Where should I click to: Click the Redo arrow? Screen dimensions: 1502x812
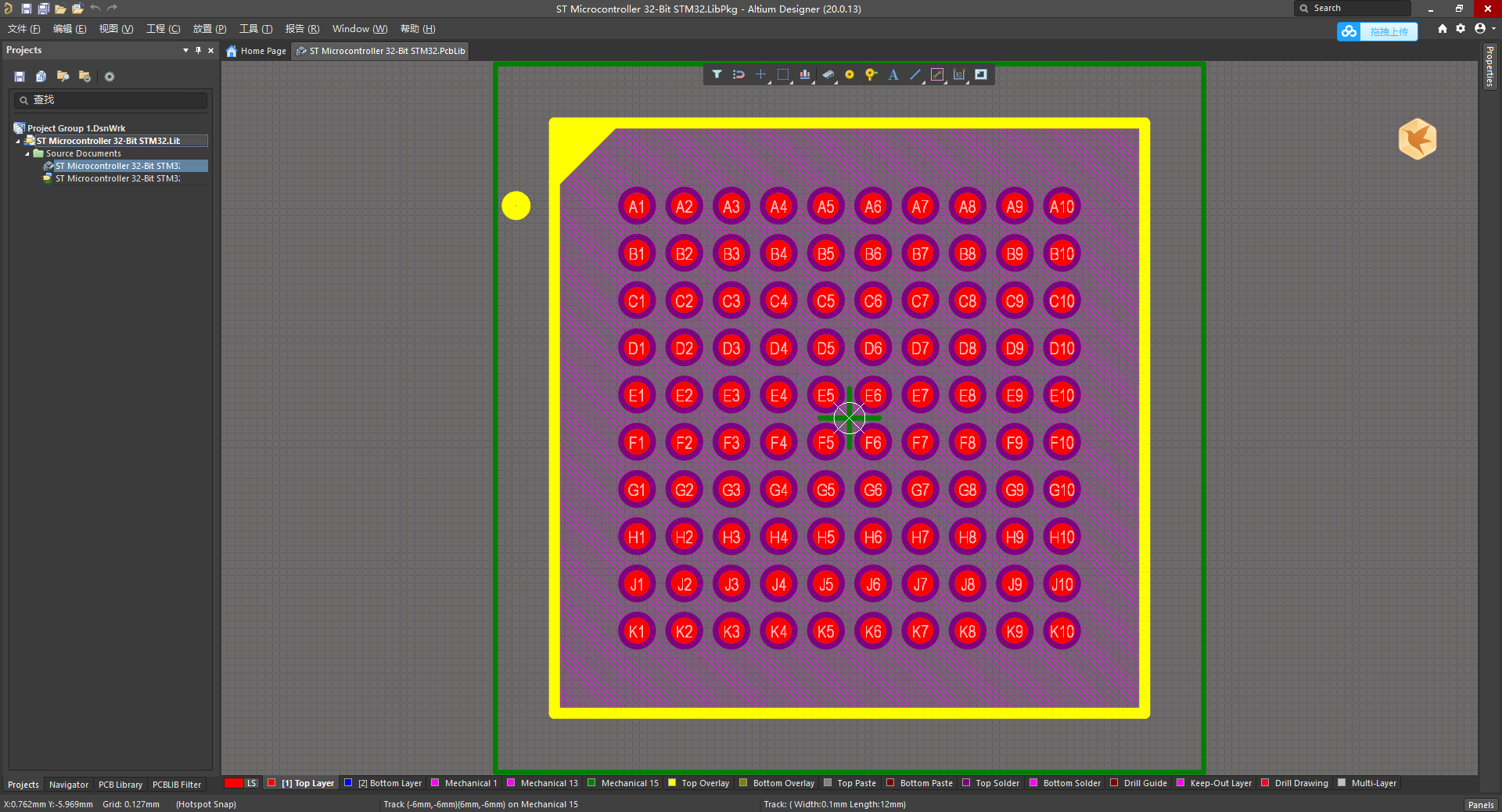(x=112, y=9)
